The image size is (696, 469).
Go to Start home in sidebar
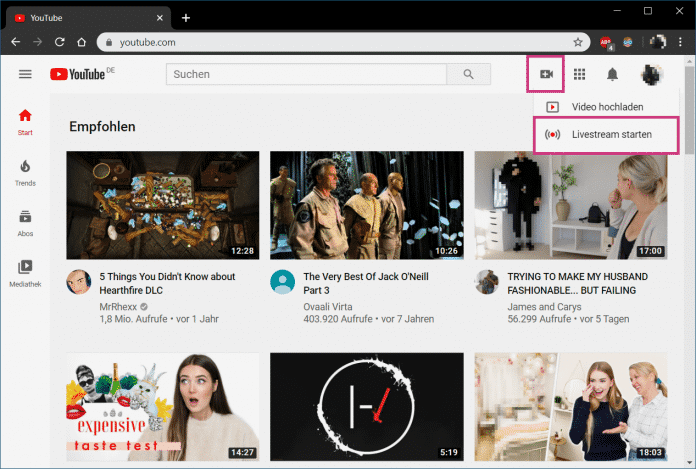click(25, 121)
